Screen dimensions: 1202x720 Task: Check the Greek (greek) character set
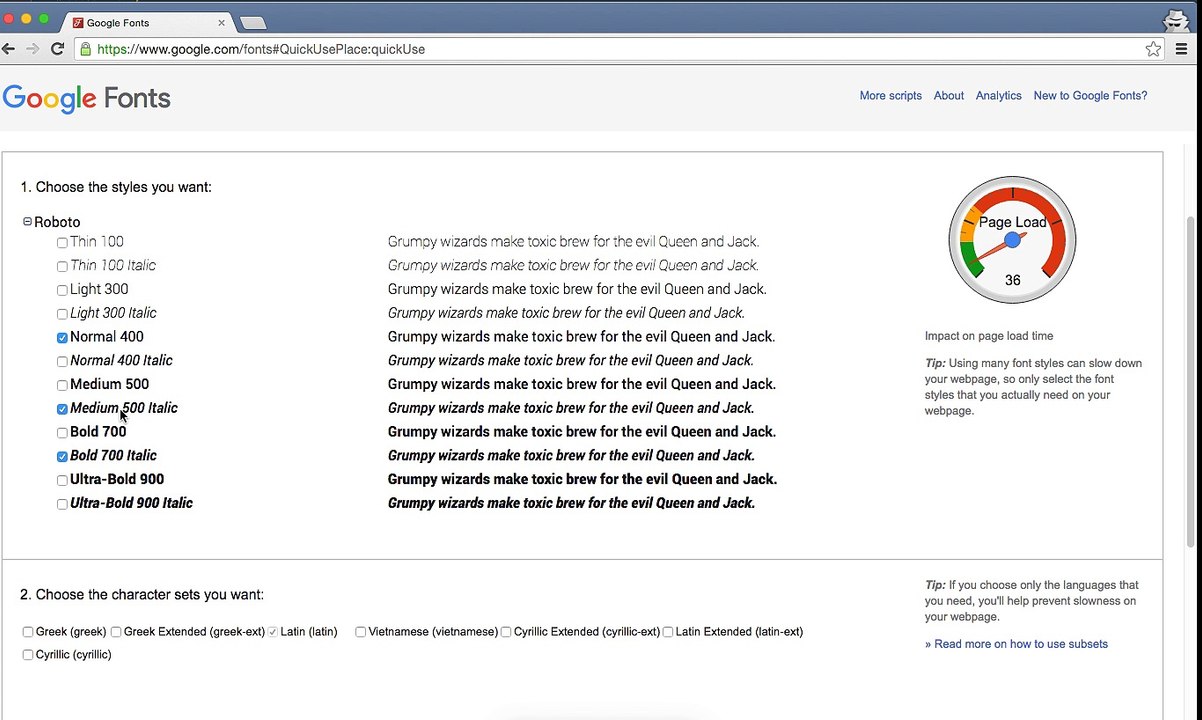[x=28, y=632]
